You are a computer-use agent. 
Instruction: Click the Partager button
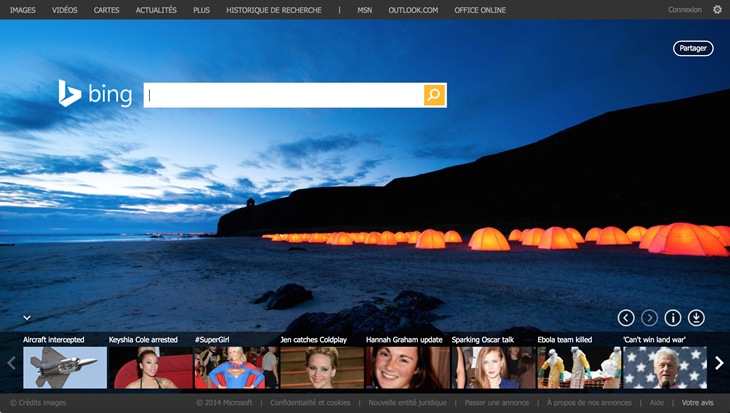pyautogui.click(x=693, y=48)
